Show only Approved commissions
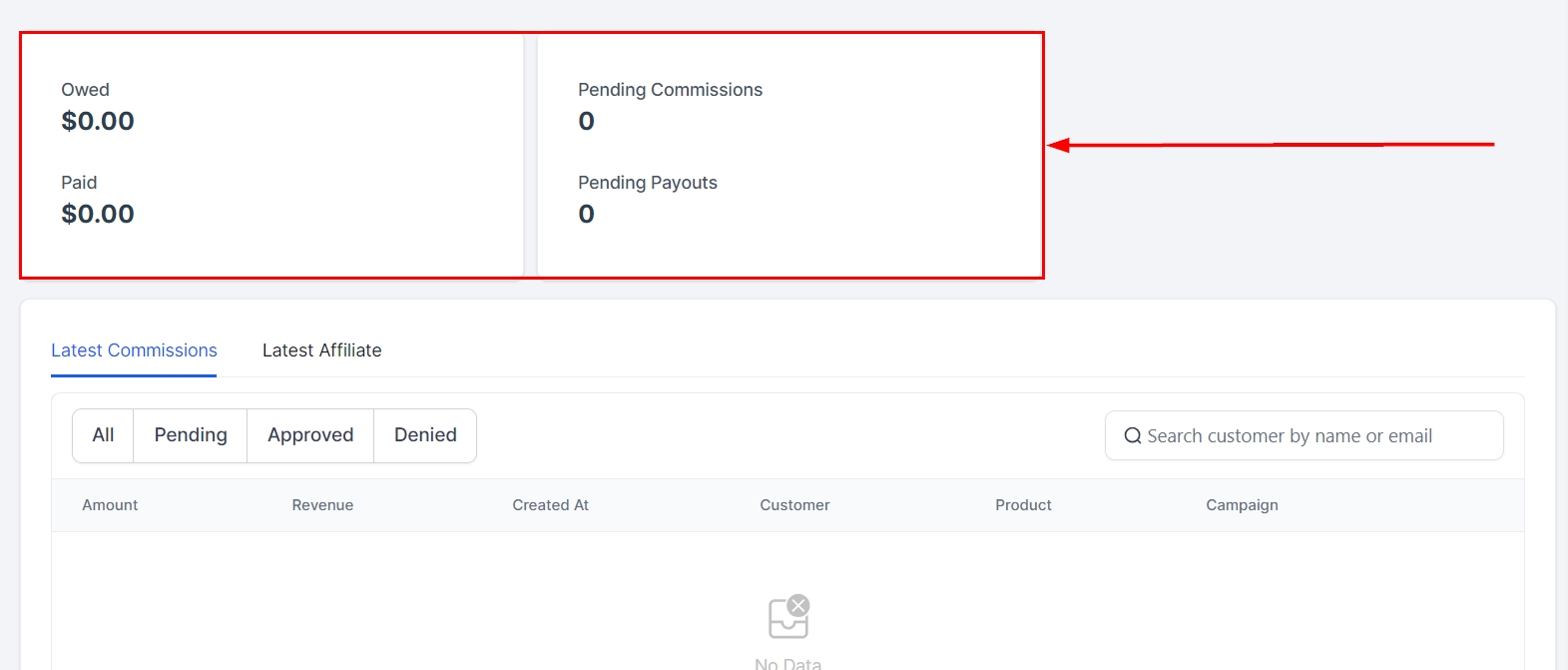This screenshot has height=670, width=1568. 310,435
